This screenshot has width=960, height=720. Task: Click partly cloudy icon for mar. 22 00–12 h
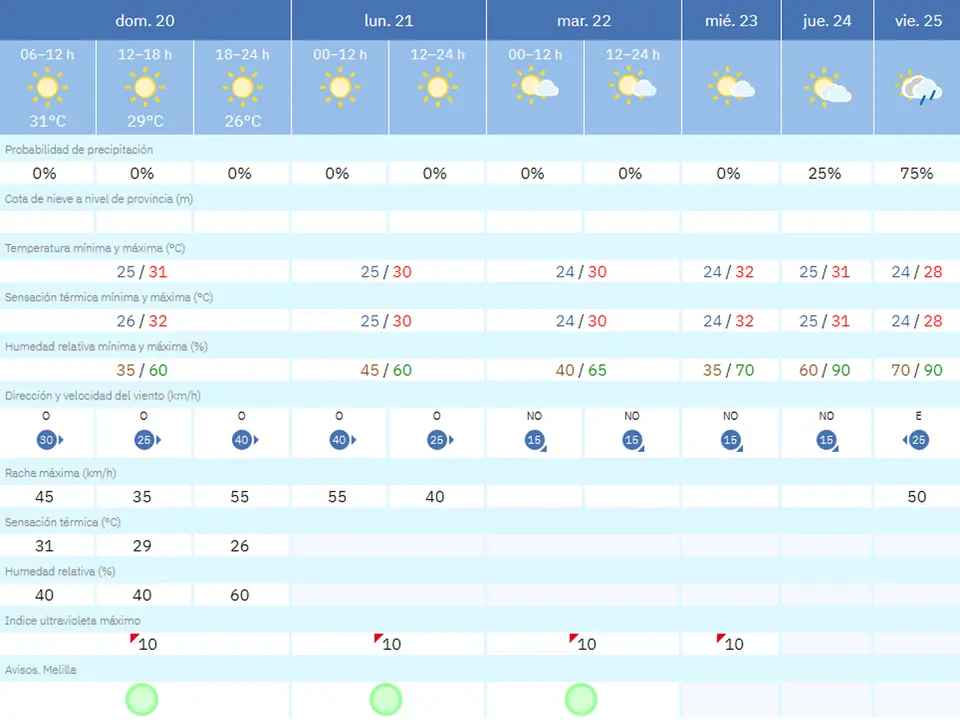[x=534, y=86]
